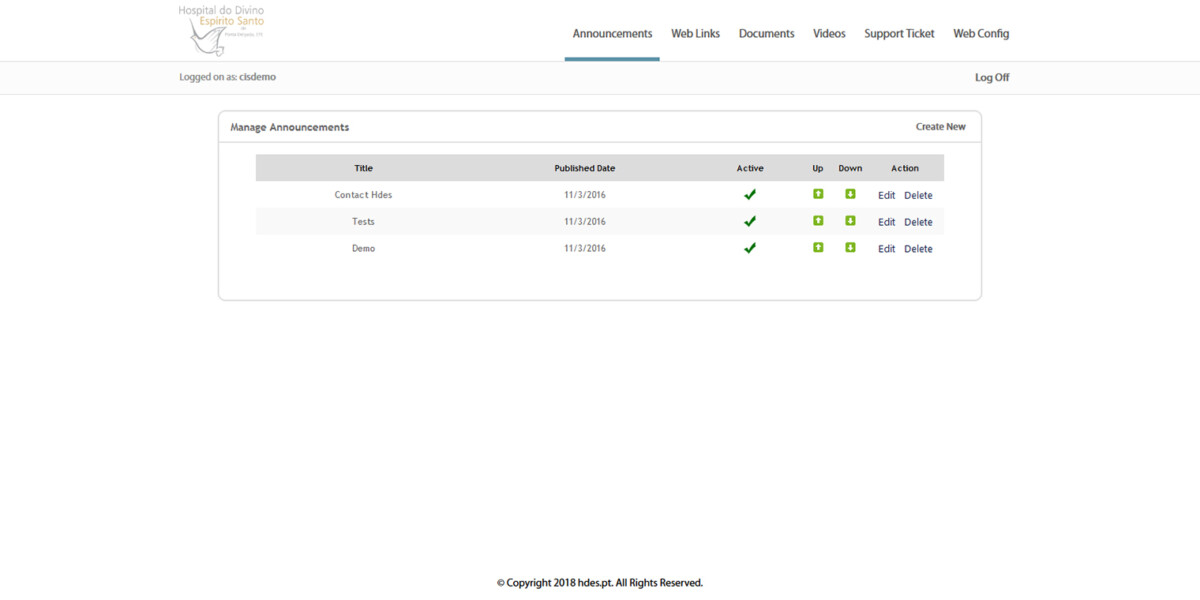Toggle the green checkmark for Tests
The width and height of the screenshot is (1200, 600).
tap(750, 221)
